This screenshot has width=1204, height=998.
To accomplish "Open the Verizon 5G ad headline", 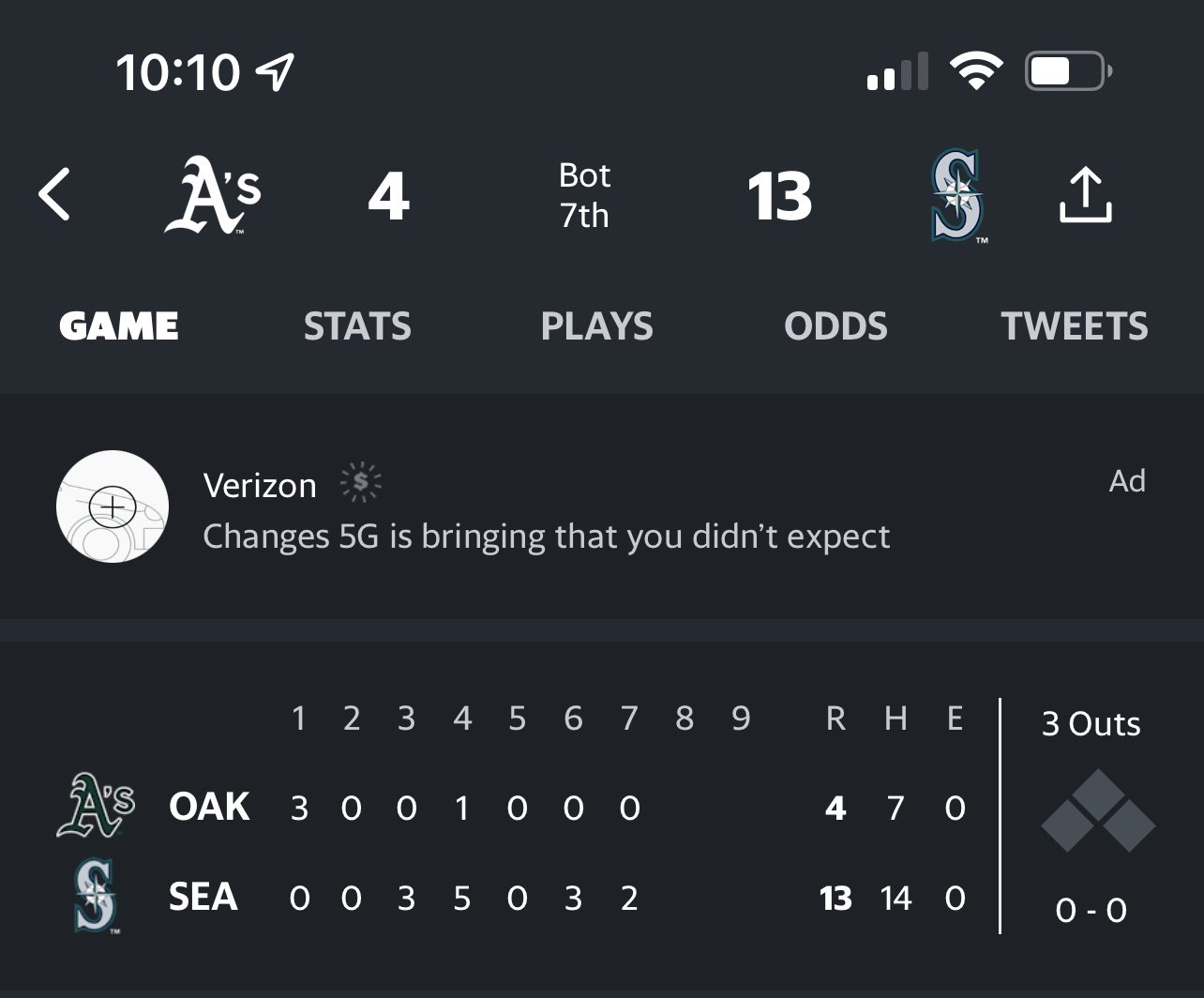I will pos(546,537).
